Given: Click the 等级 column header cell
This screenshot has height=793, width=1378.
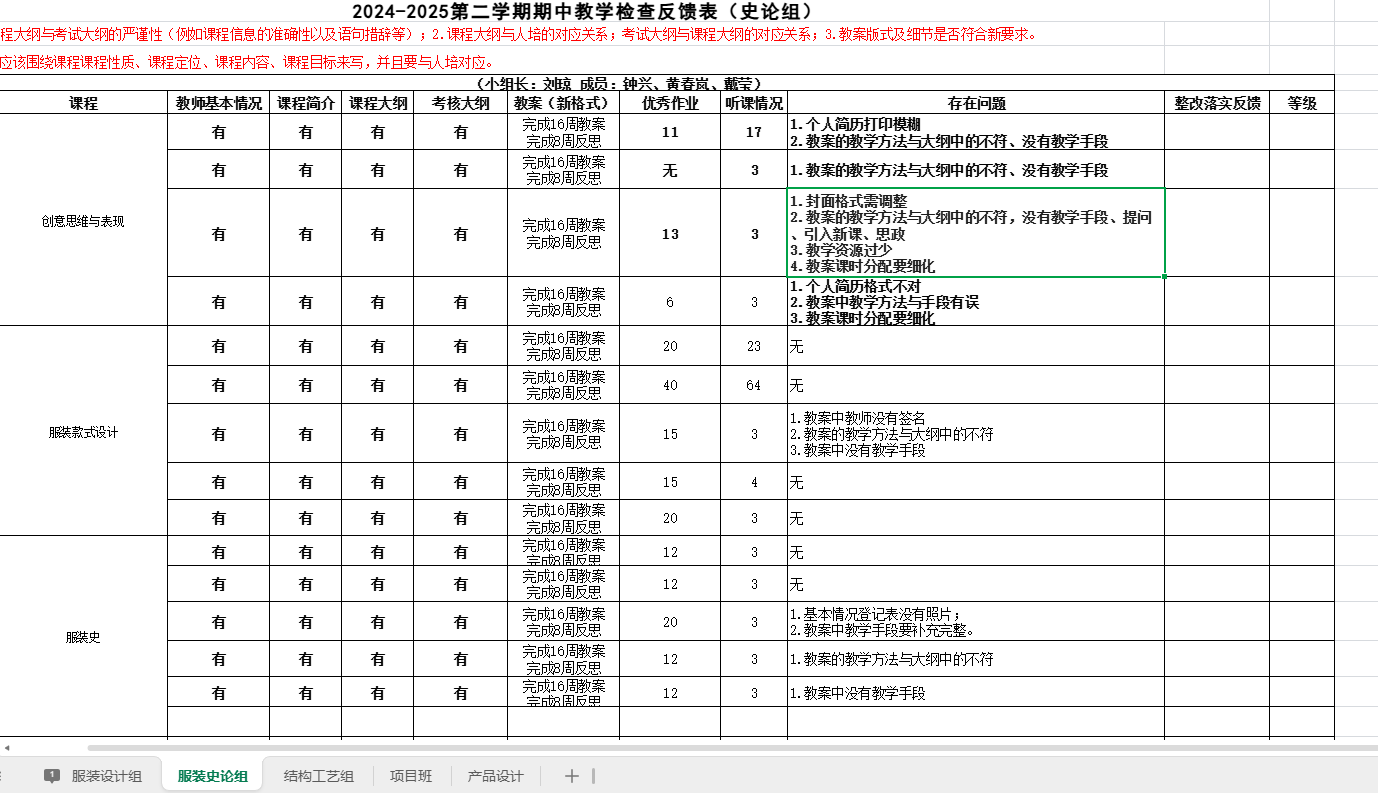Looking at the screenshot, I should 1301,103.
